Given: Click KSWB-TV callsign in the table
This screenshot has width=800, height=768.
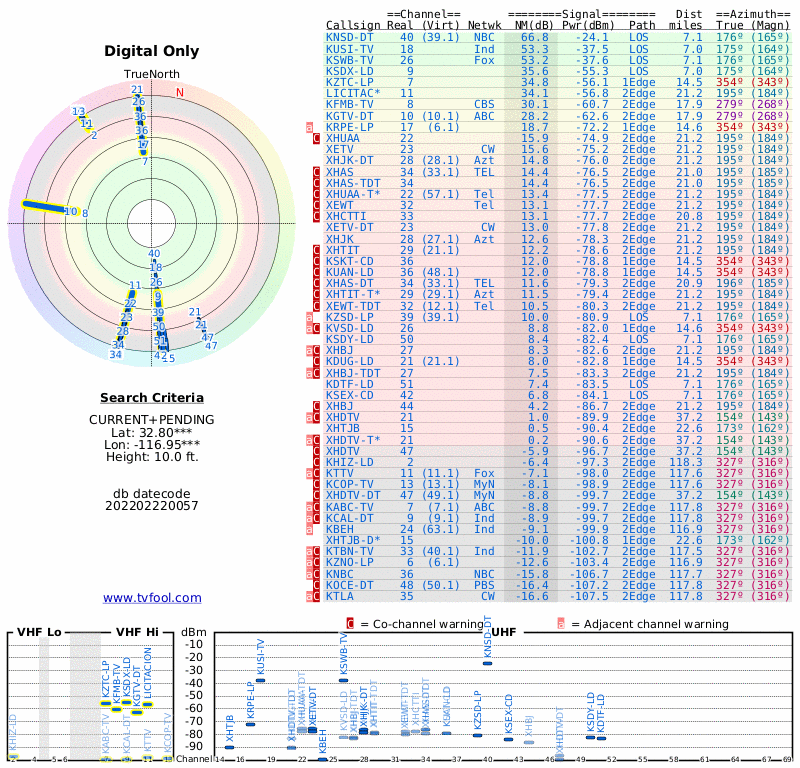Looking at the screenshot, I should (x=349, y=60).
